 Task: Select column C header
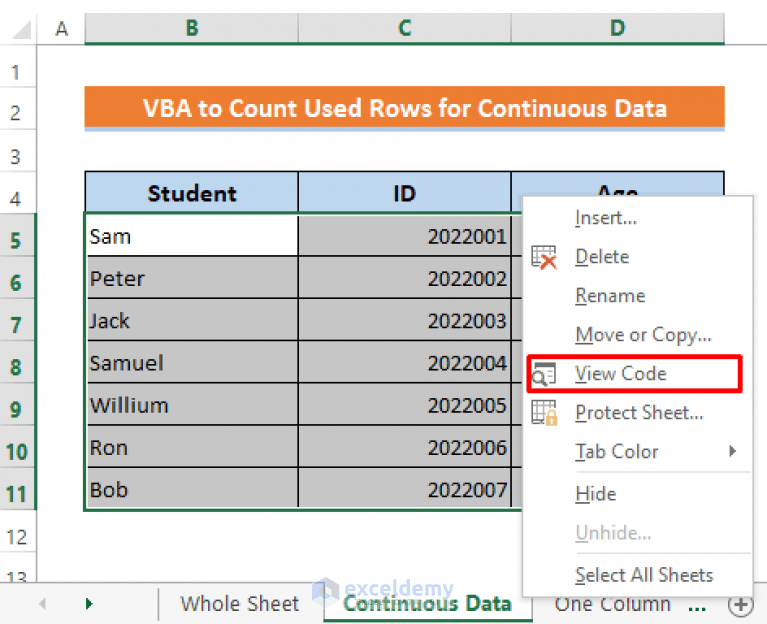[404, 28]
